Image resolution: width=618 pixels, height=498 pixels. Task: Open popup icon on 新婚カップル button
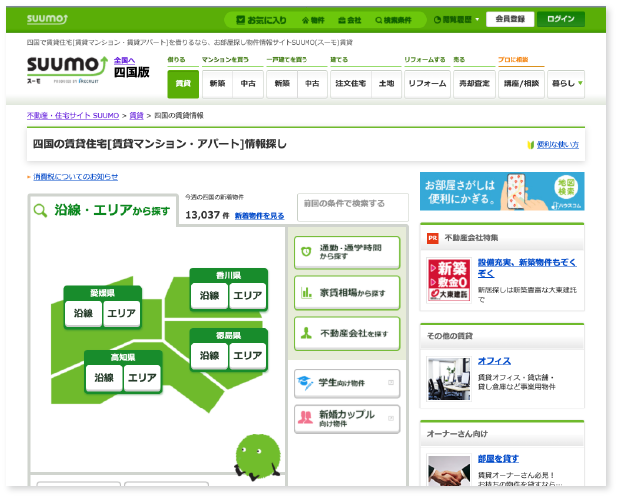point(391,418)
